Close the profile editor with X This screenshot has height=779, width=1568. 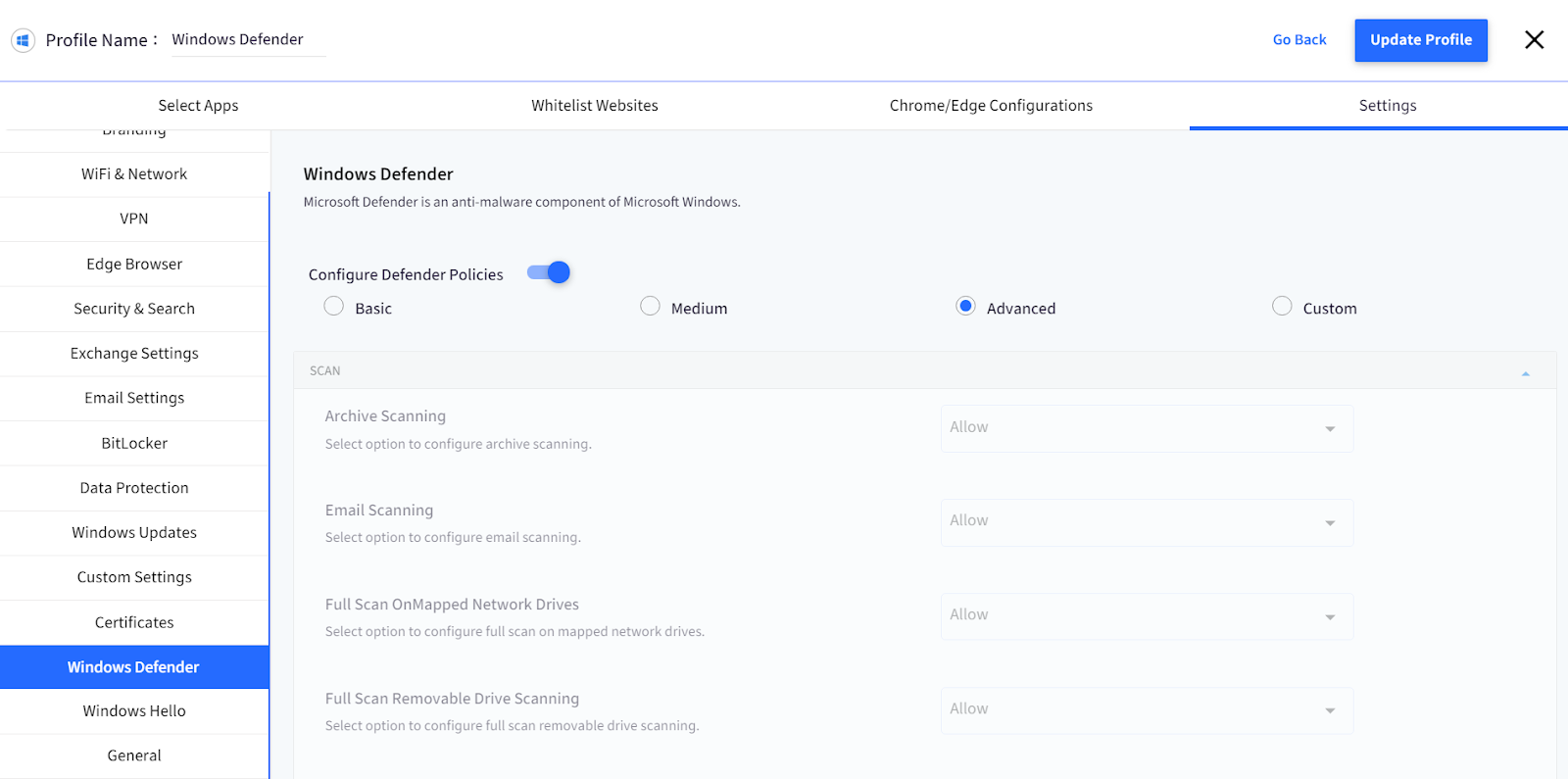point(1534,40)
